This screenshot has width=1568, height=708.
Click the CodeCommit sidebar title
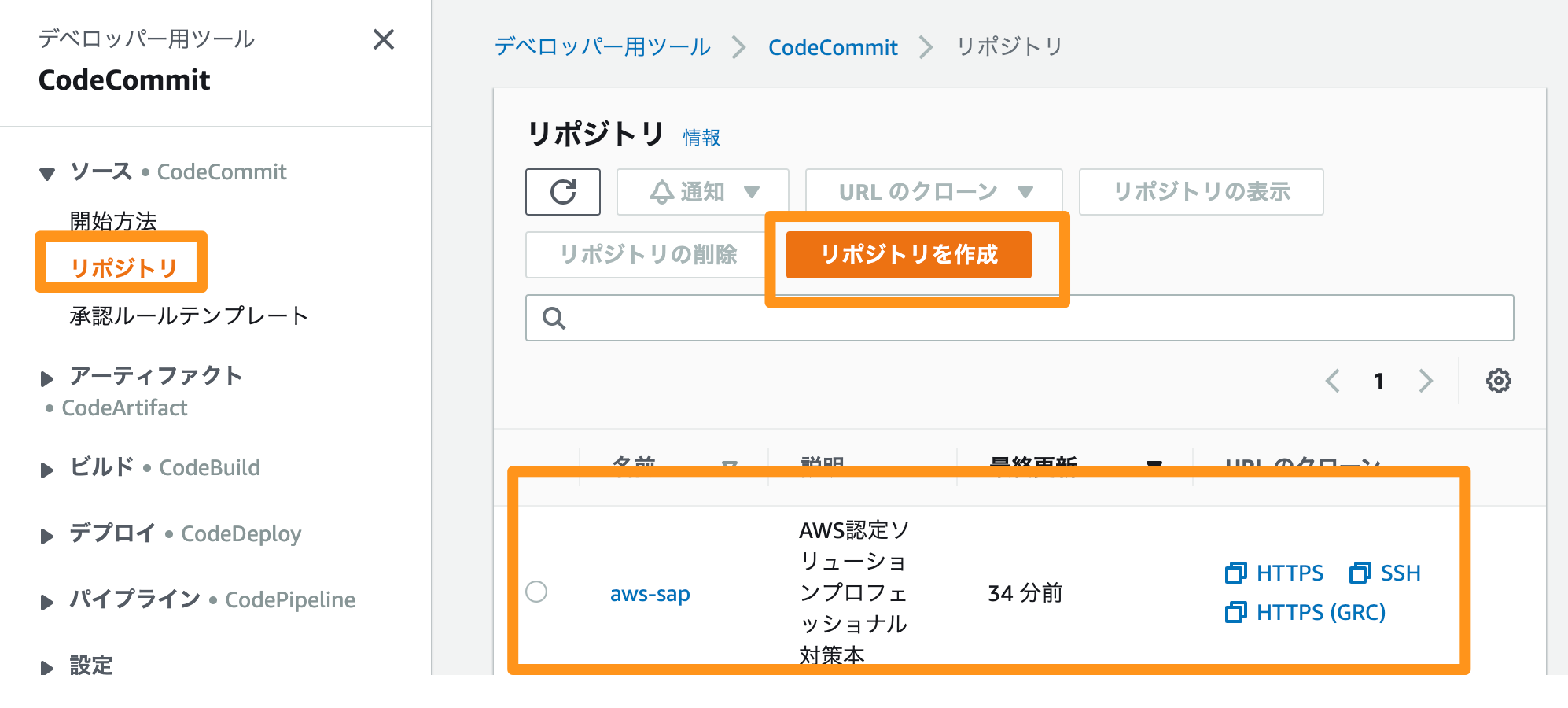(x=124, y=79)
